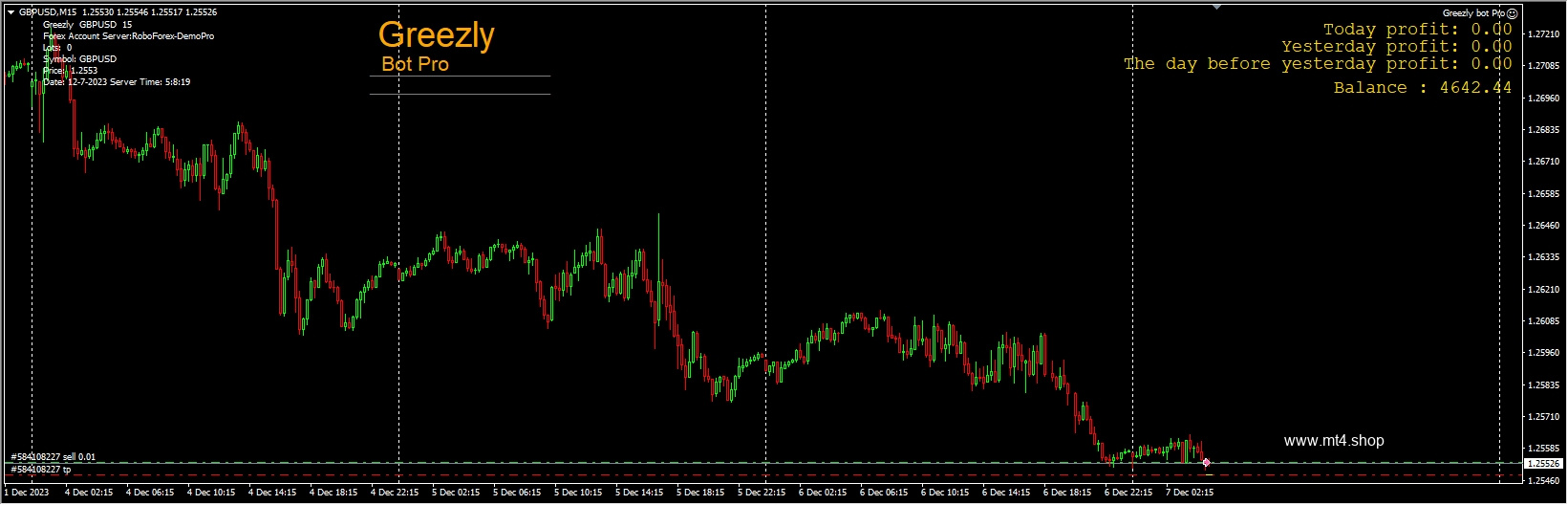Click price axis label 1.27210
This screenshot has width=1568, height=505.
pos(1544,34)
